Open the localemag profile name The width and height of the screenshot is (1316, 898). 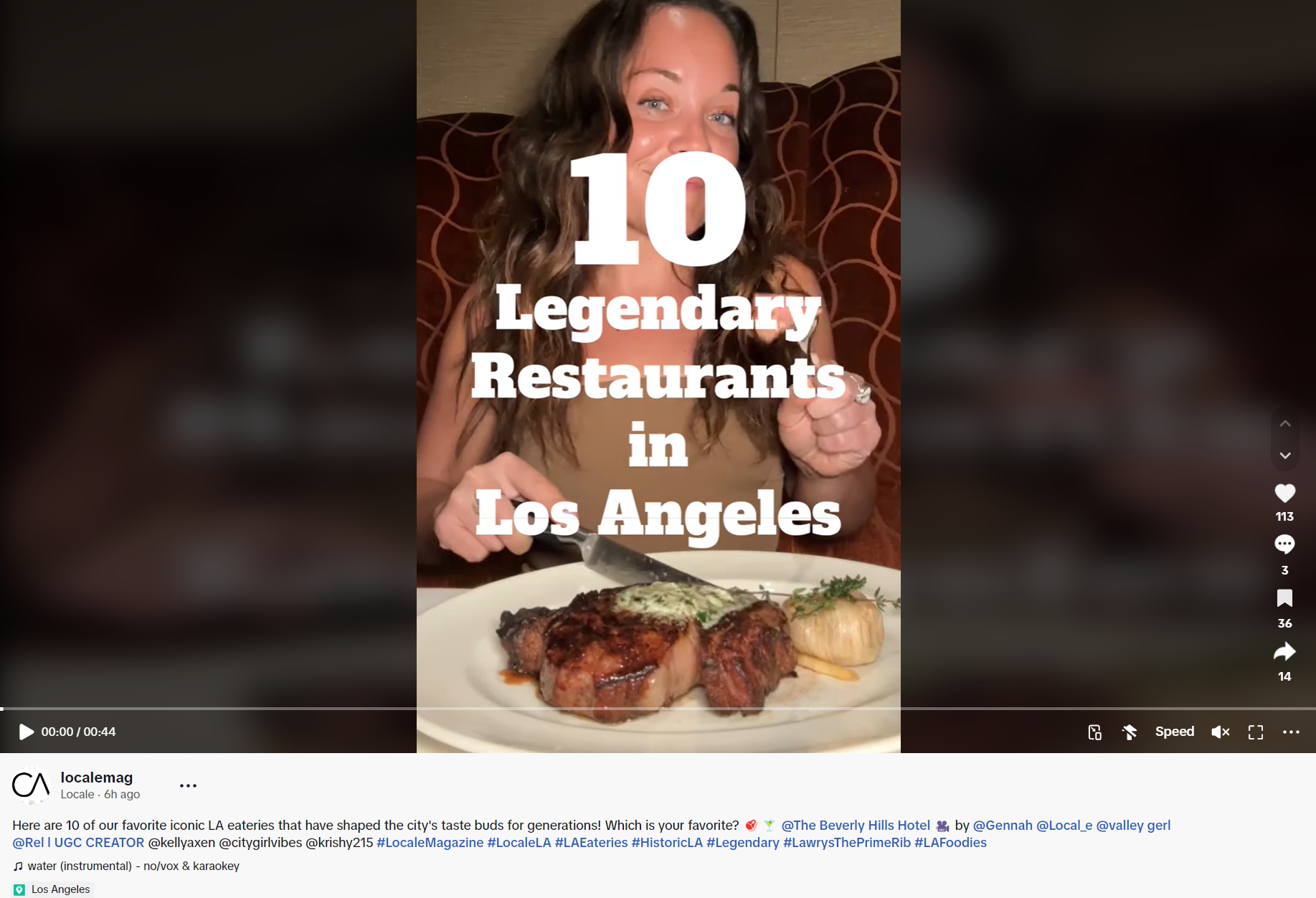pyautogui.click(x=97, y=778)
